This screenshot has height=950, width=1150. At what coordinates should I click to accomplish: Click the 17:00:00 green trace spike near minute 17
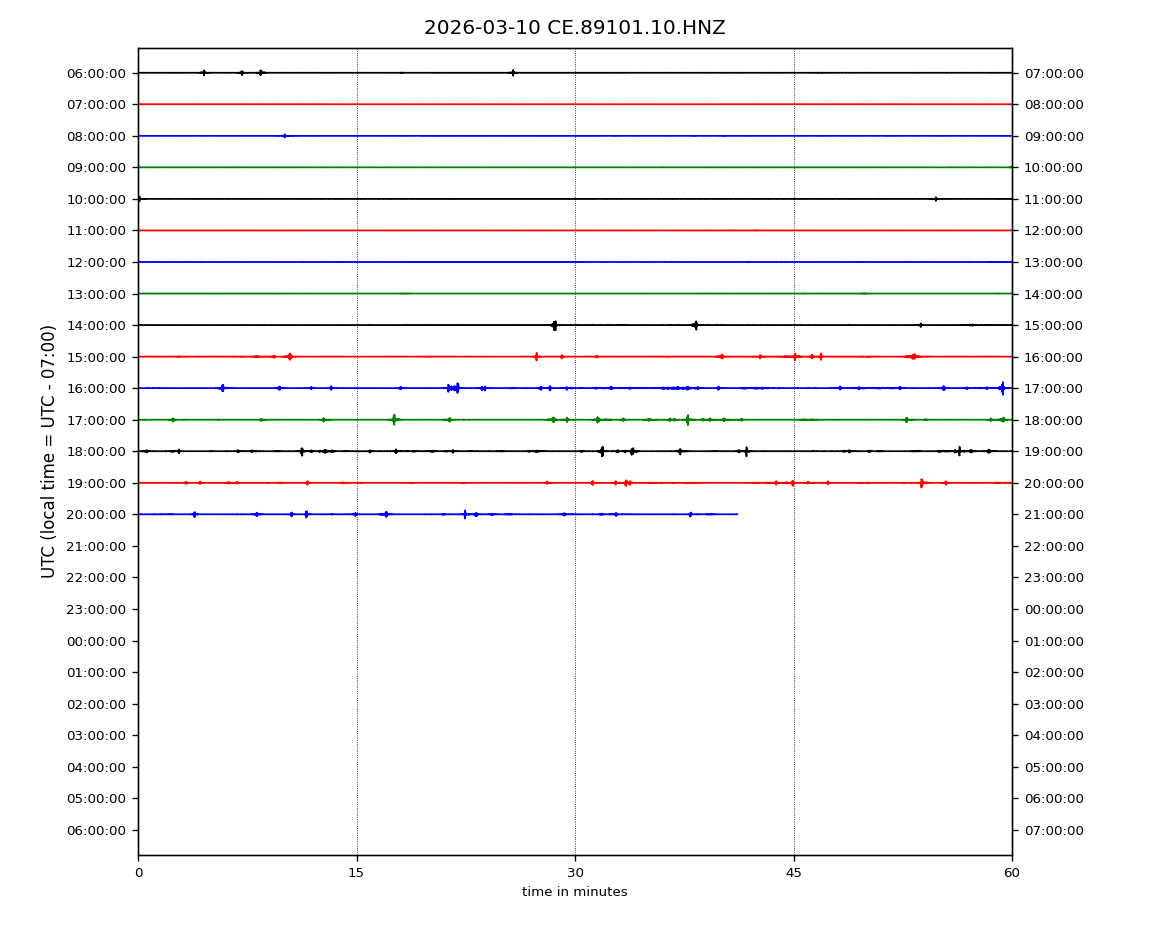394,420
